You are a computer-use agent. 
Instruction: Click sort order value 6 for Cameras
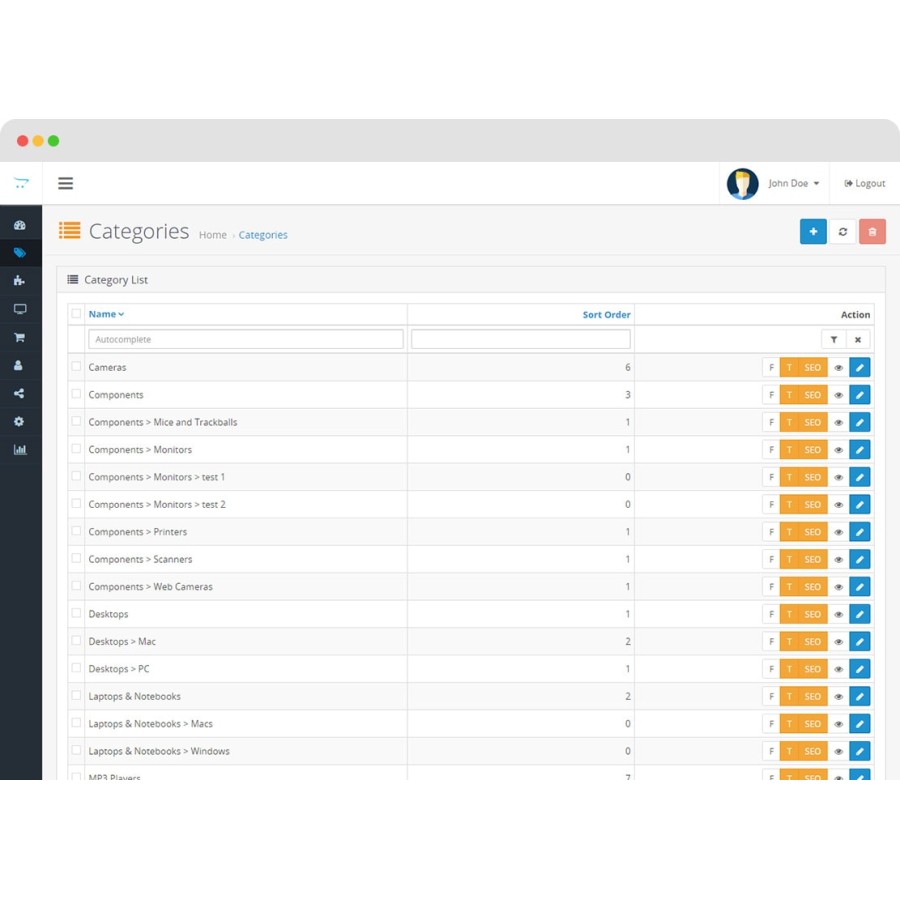(x=627, y=367)
